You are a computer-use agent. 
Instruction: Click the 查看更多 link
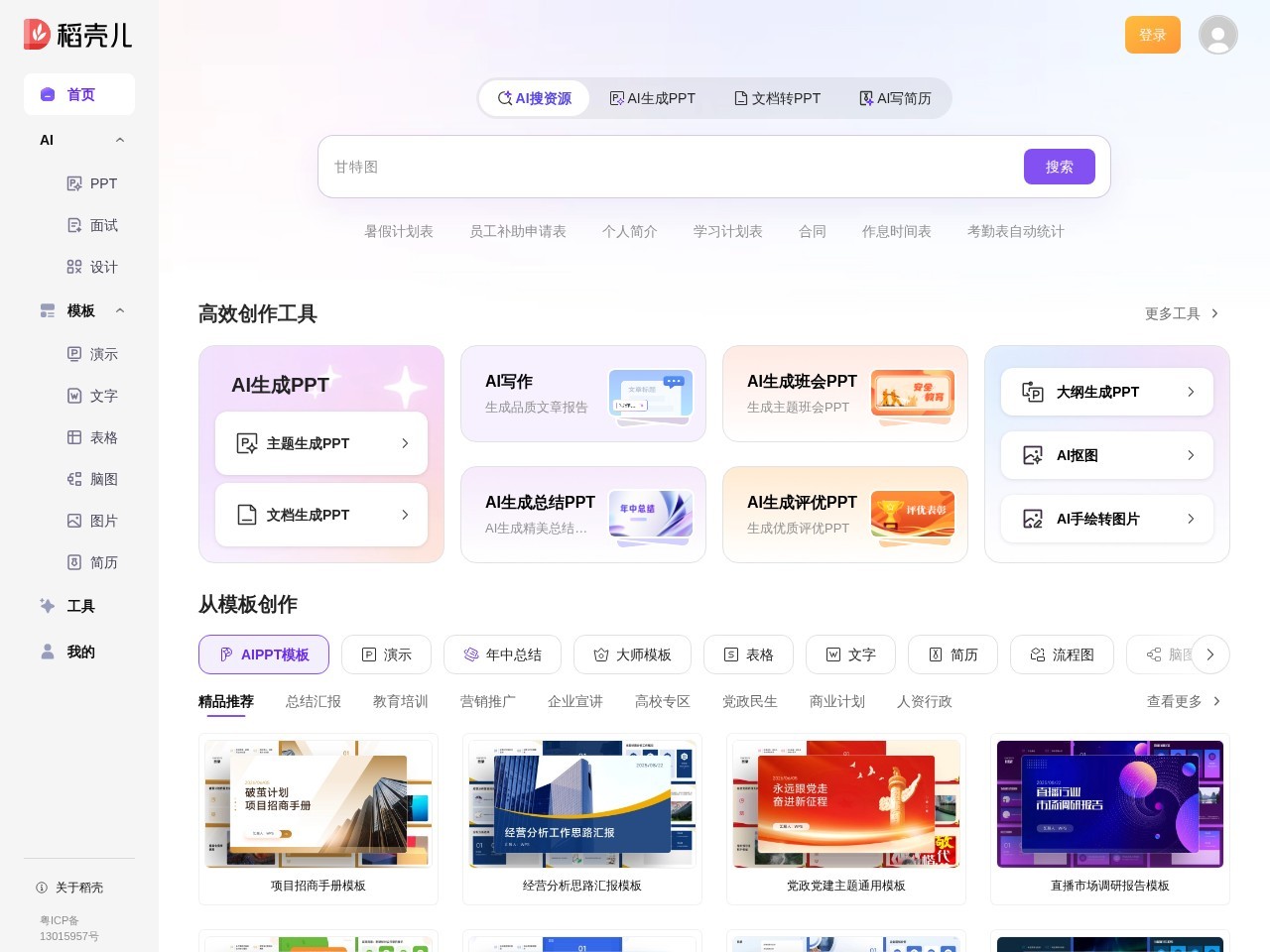(x=1184, y=701)
